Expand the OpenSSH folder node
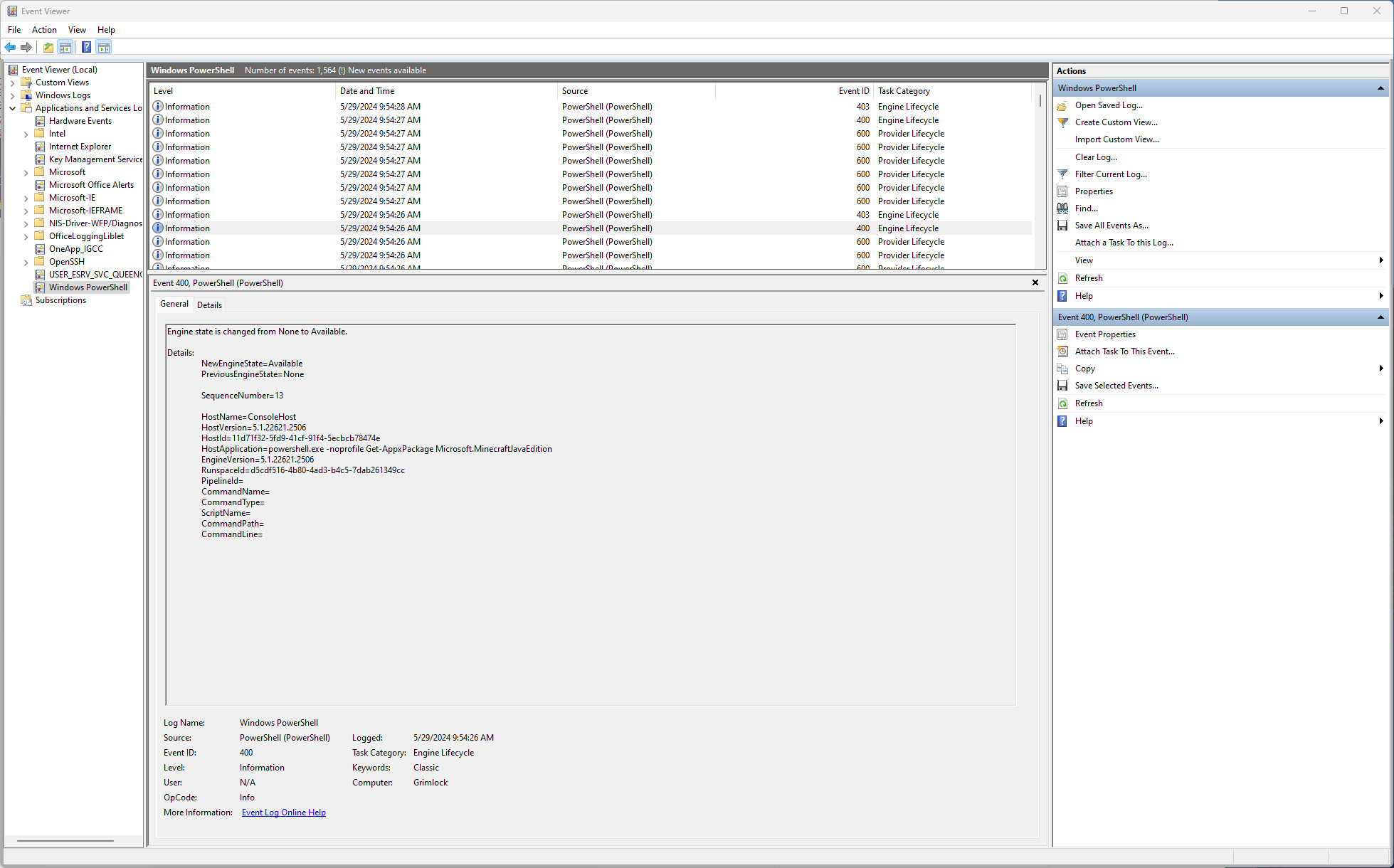The image size is (1394, 868). 26,262
